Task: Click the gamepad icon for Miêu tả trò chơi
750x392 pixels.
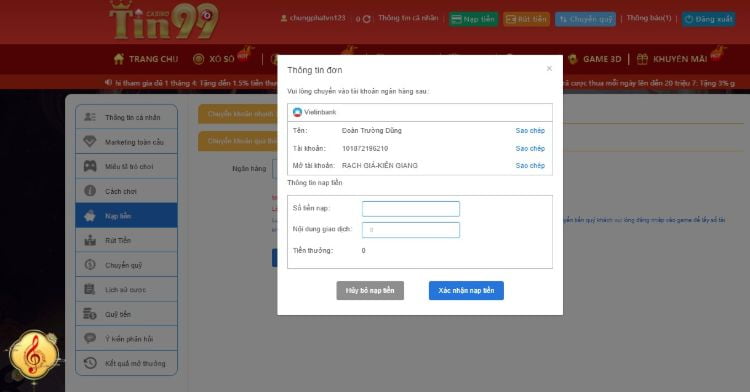Action: (90, 166)
